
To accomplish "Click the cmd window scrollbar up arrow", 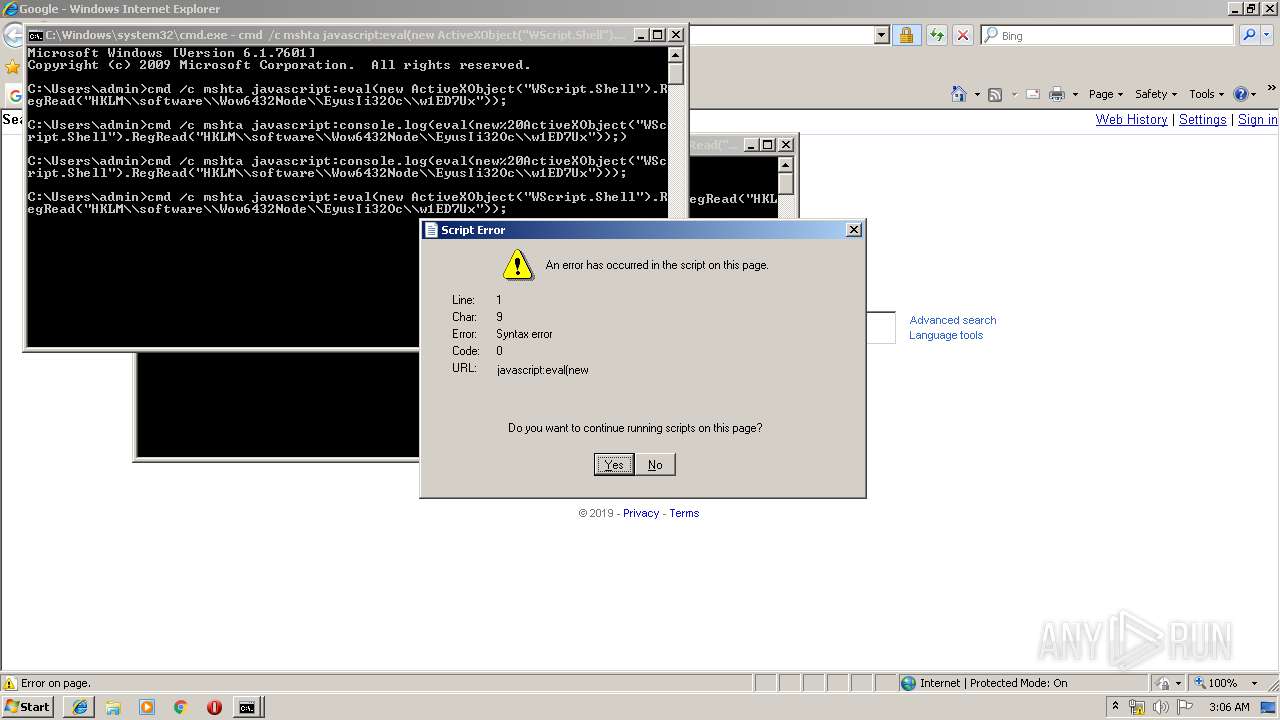I will pos(676,55).
